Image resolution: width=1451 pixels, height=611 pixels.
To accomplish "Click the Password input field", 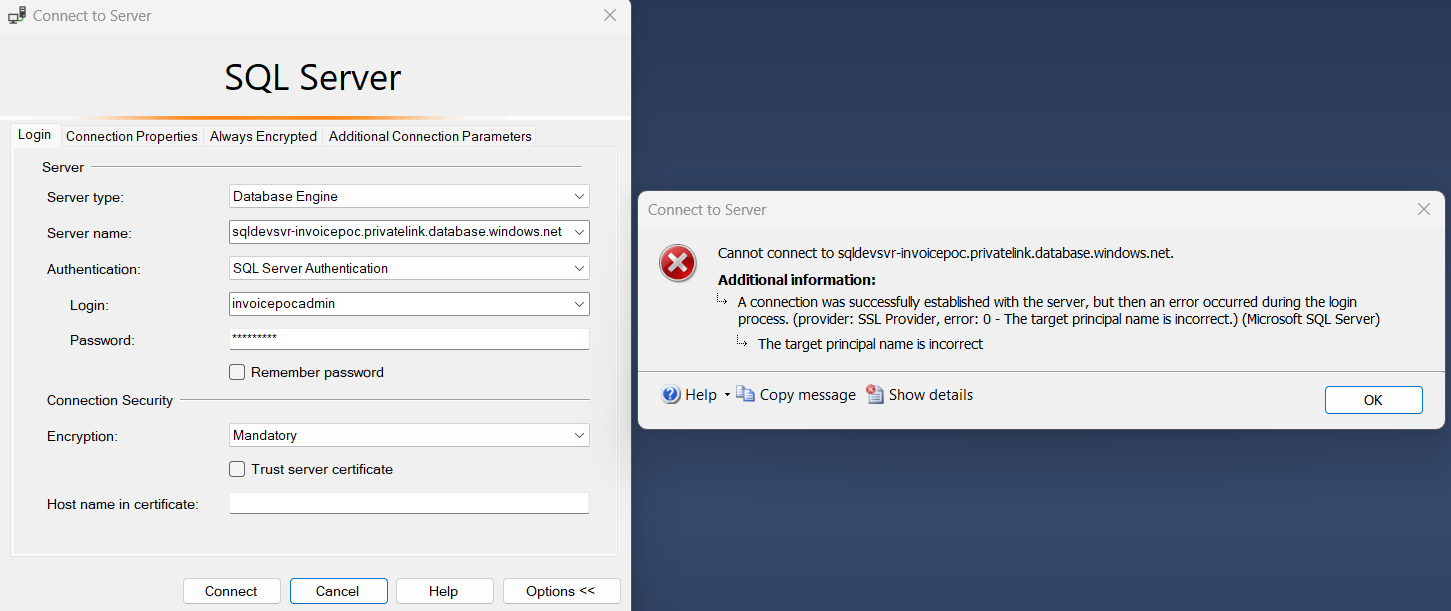I will click(409, 339).
